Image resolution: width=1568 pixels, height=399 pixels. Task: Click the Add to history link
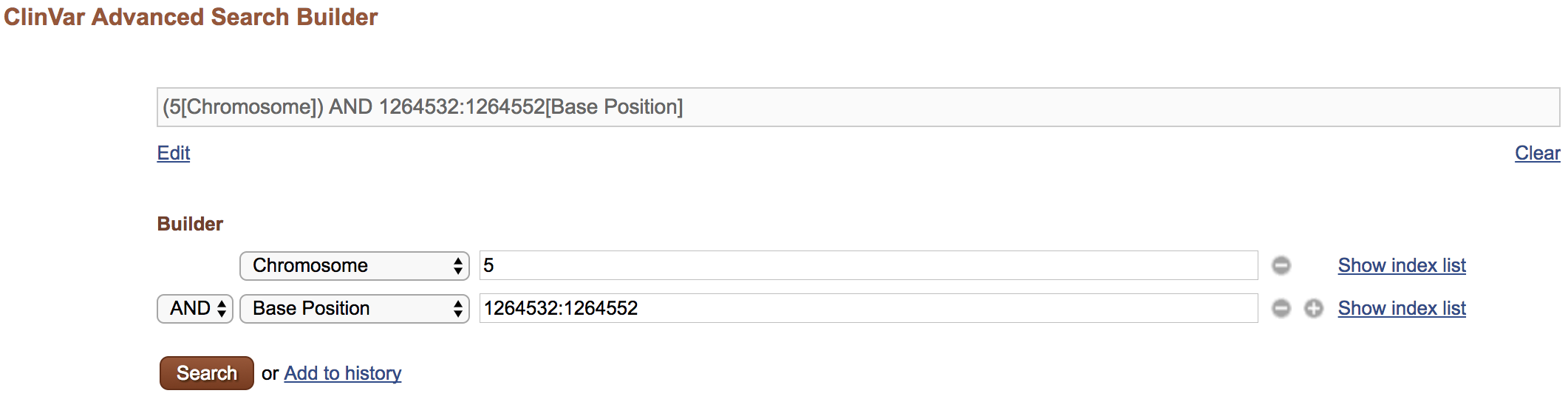pyautogui.click(x=343, y=373)
